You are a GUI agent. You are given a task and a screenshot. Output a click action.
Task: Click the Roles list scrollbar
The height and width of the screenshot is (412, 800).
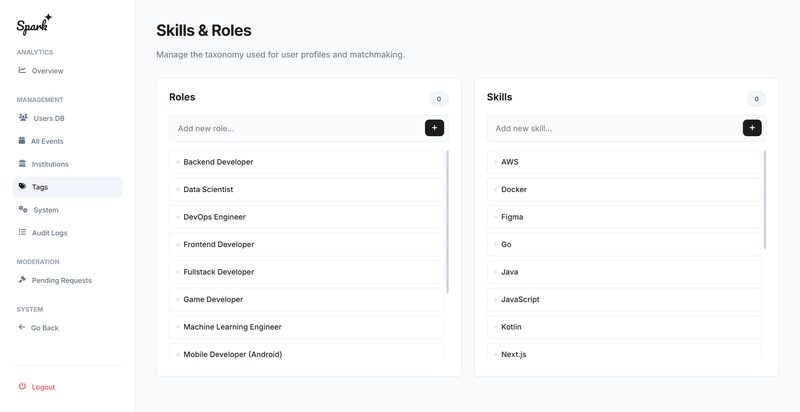tap(448, 220)
